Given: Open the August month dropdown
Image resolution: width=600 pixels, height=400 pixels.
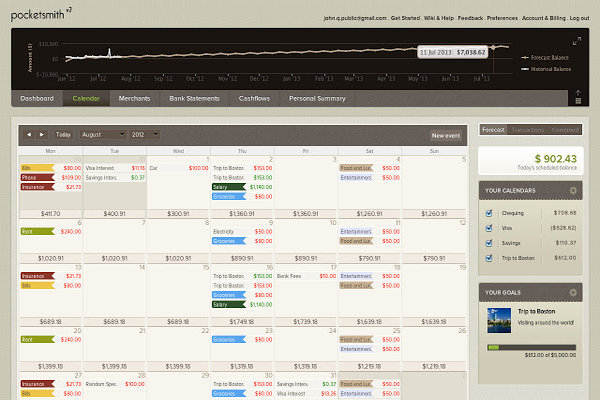Looking at the screenshot, I should [102, 134].
